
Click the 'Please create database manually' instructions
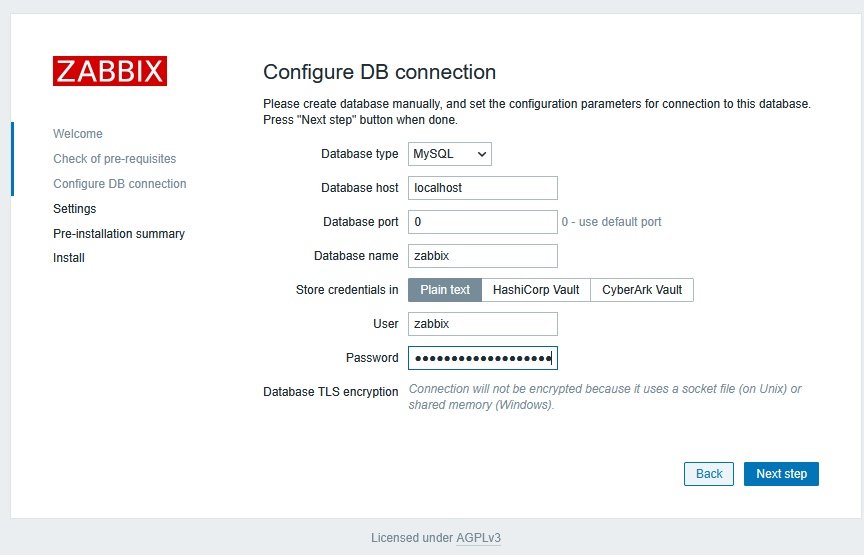coord(537,112)
